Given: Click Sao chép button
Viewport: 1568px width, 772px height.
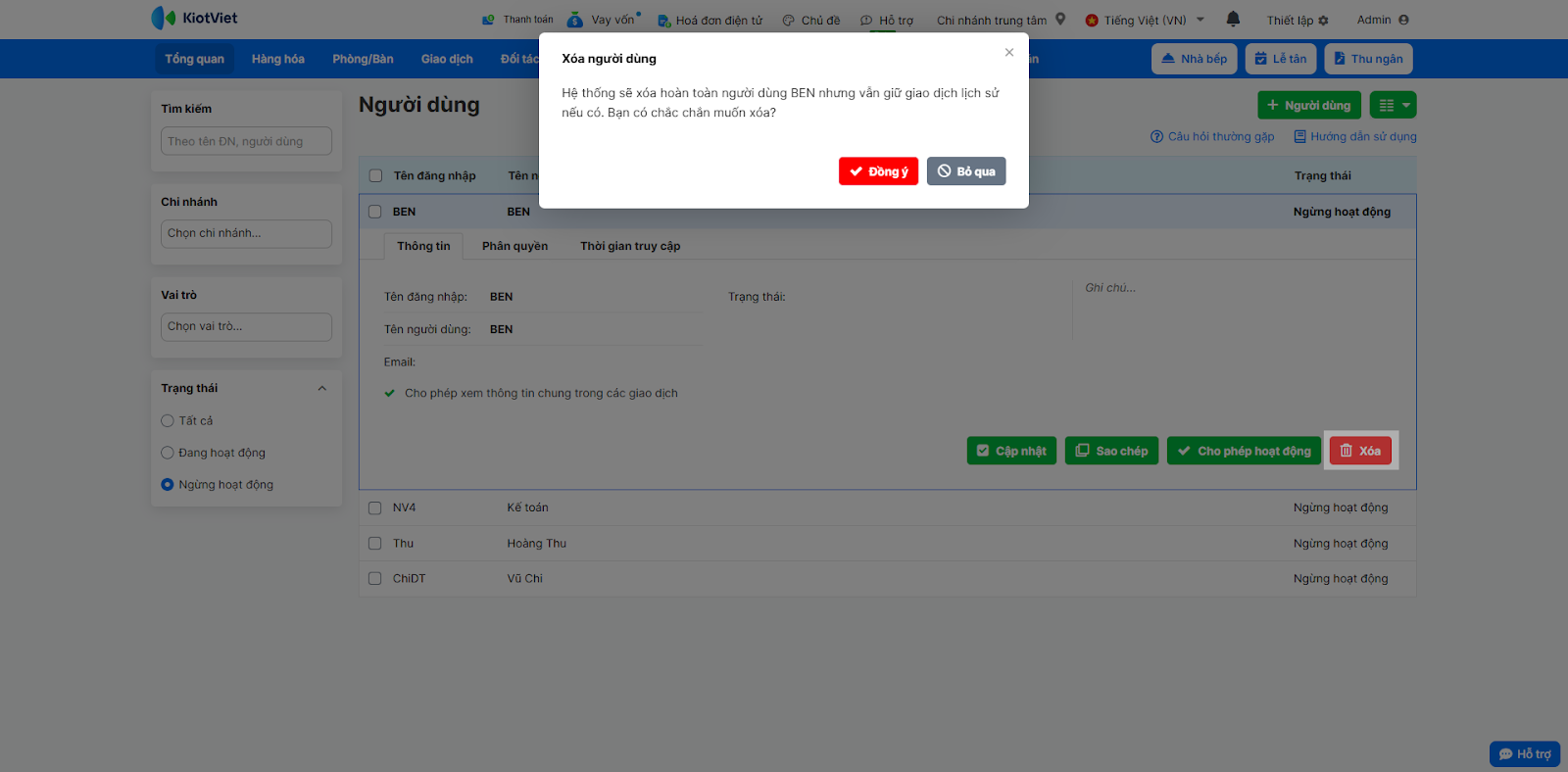Looking at the screenshot, I should pyautogui.click(x=1111, y=451).
